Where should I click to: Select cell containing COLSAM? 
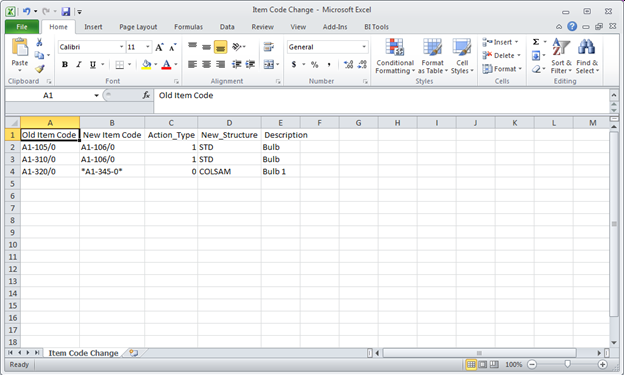pos(229,171)
